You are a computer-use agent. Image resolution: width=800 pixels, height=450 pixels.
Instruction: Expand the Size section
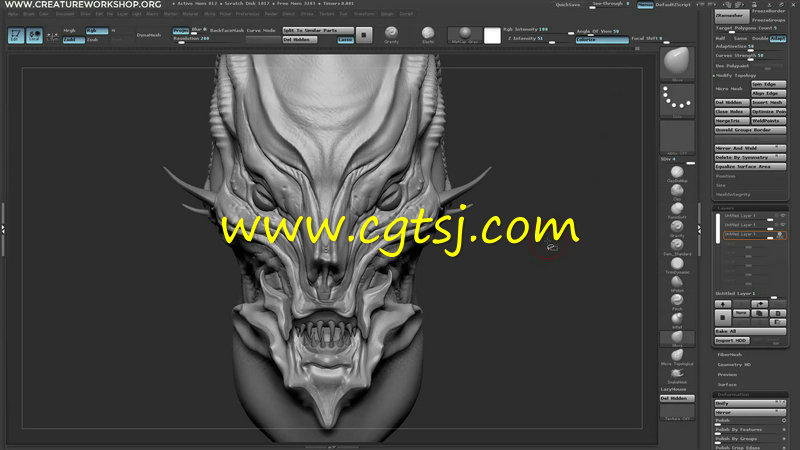(720, 185)
